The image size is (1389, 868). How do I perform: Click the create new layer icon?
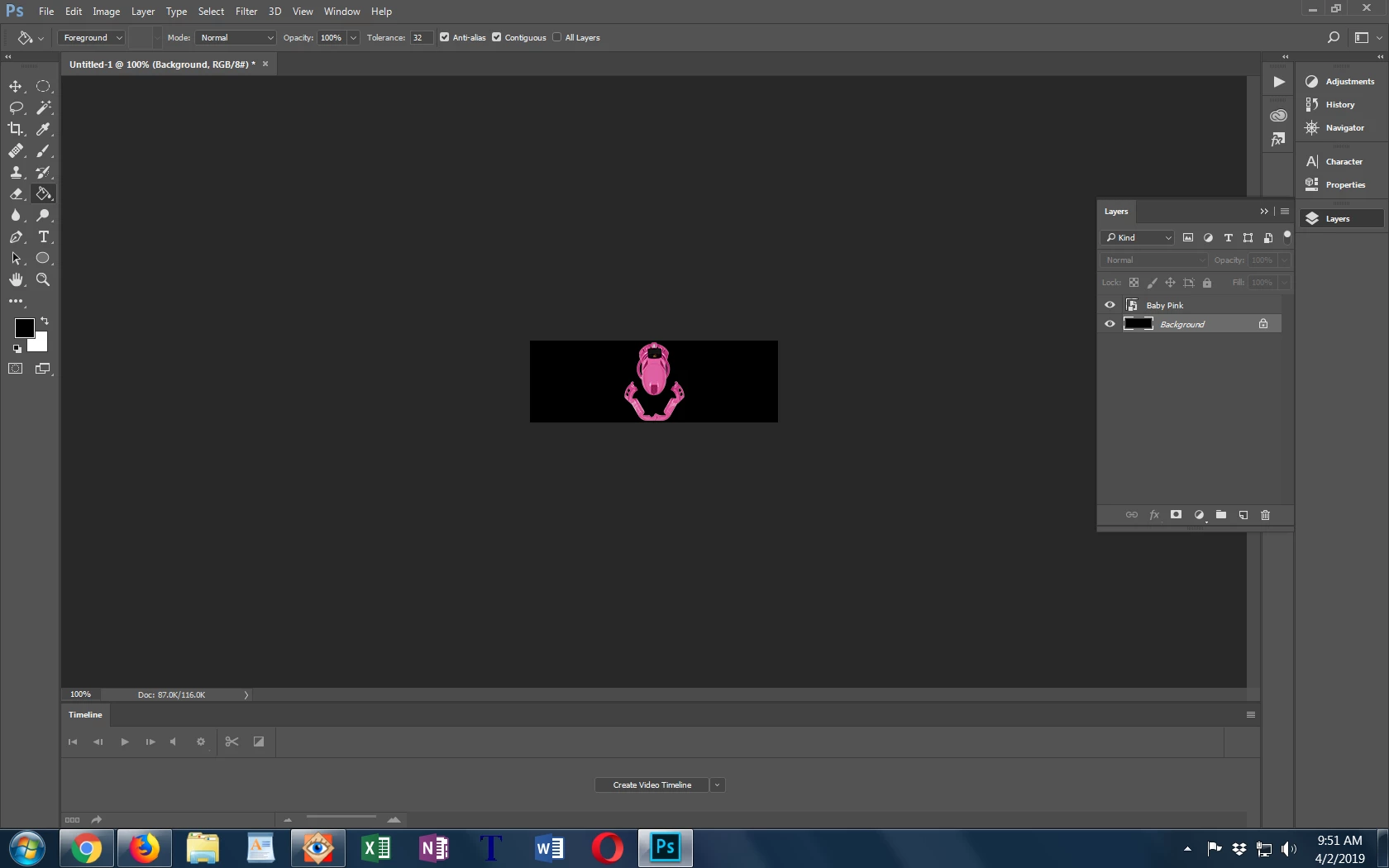point(1243,515)
